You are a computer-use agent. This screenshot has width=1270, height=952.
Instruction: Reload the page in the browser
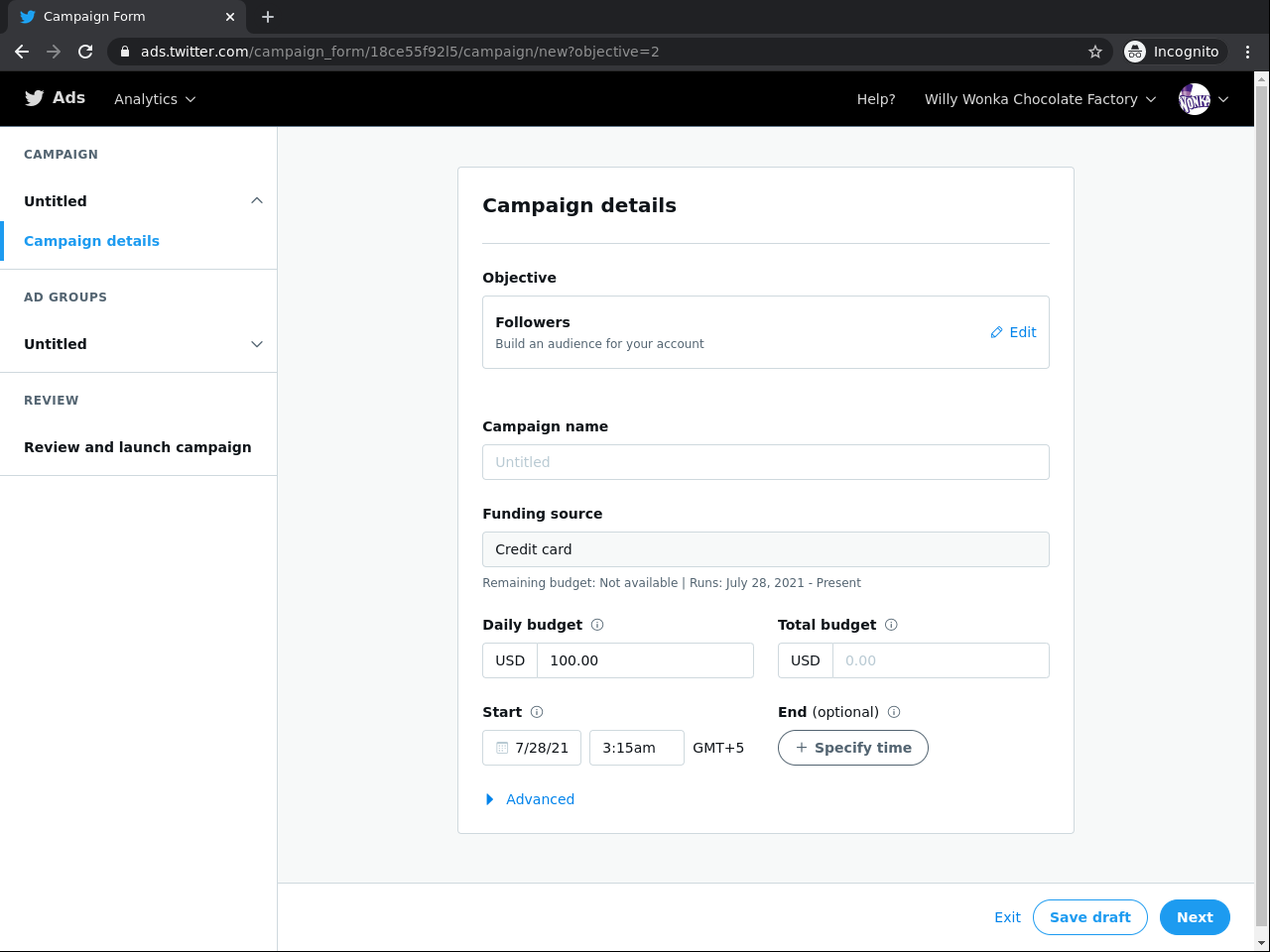[85, 52]
